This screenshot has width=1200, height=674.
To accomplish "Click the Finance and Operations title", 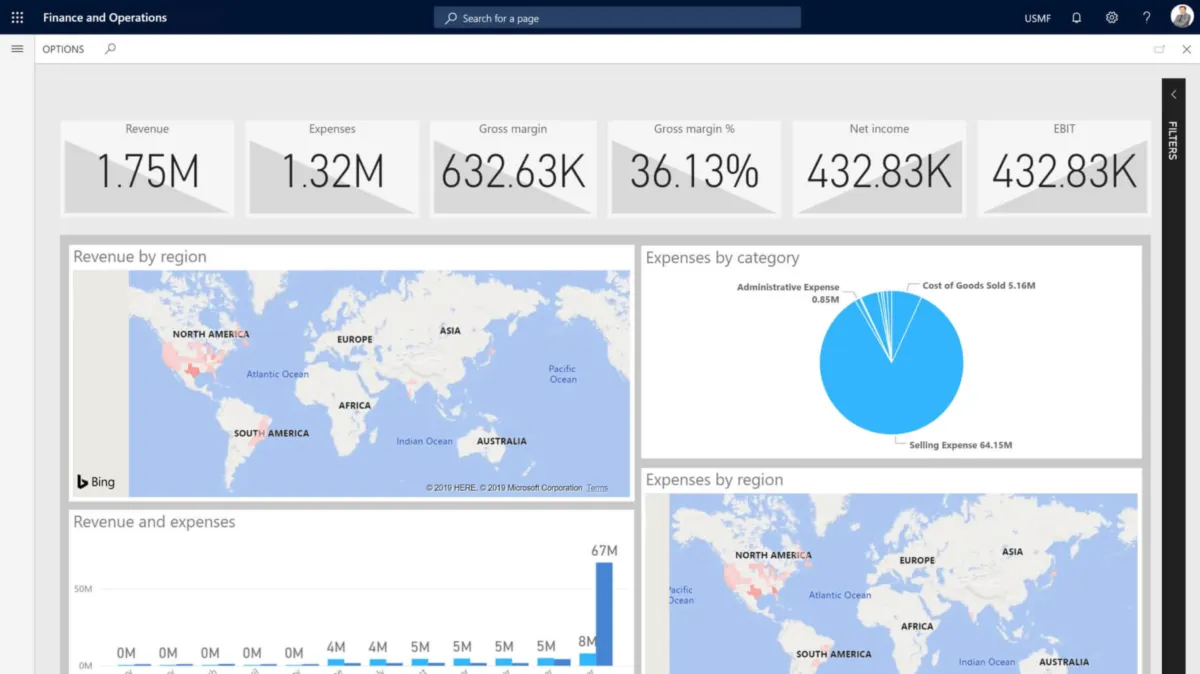I will click(x=105, y=18).
